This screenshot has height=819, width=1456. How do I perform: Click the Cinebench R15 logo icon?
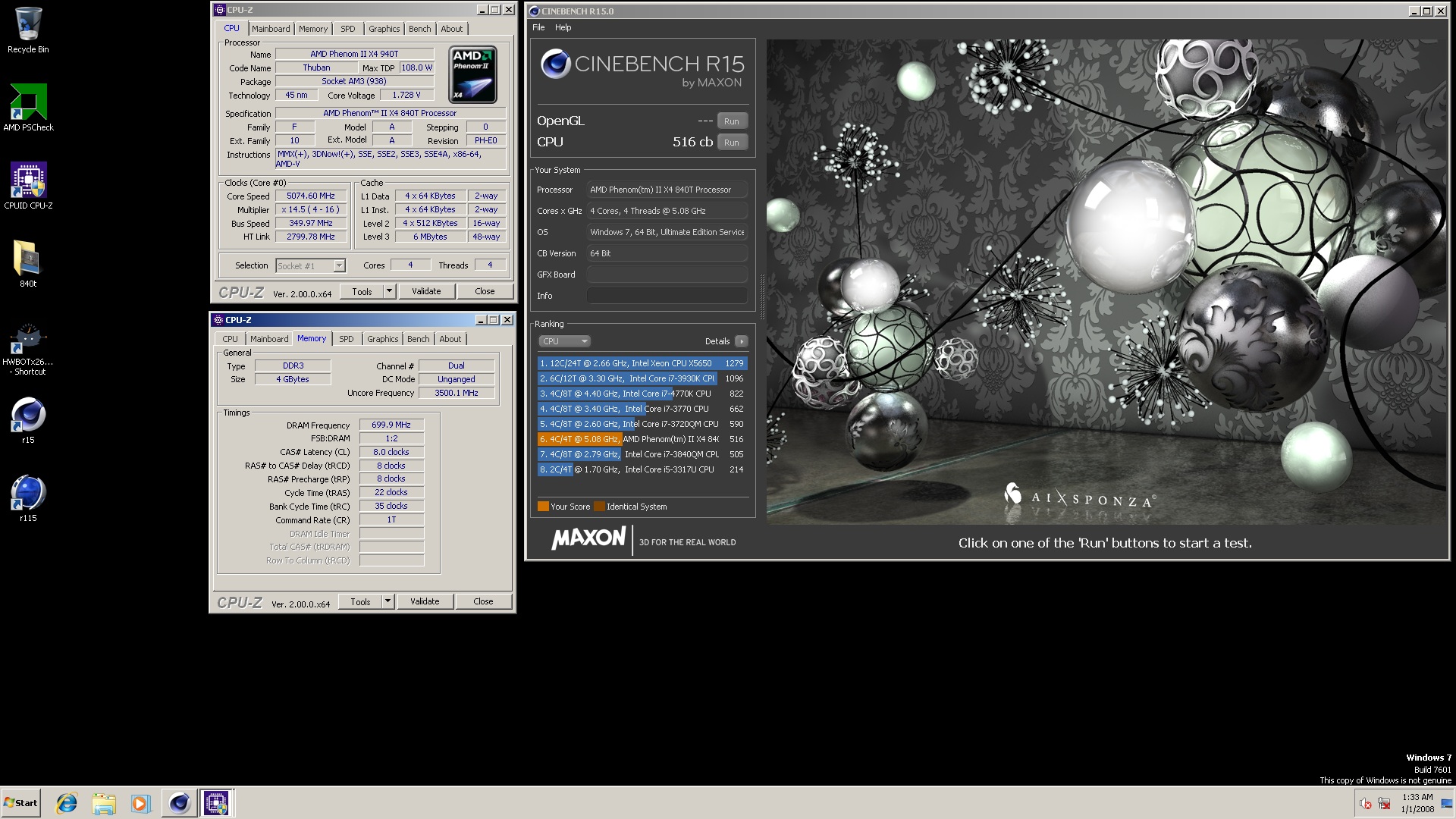(x=555, y=64)
